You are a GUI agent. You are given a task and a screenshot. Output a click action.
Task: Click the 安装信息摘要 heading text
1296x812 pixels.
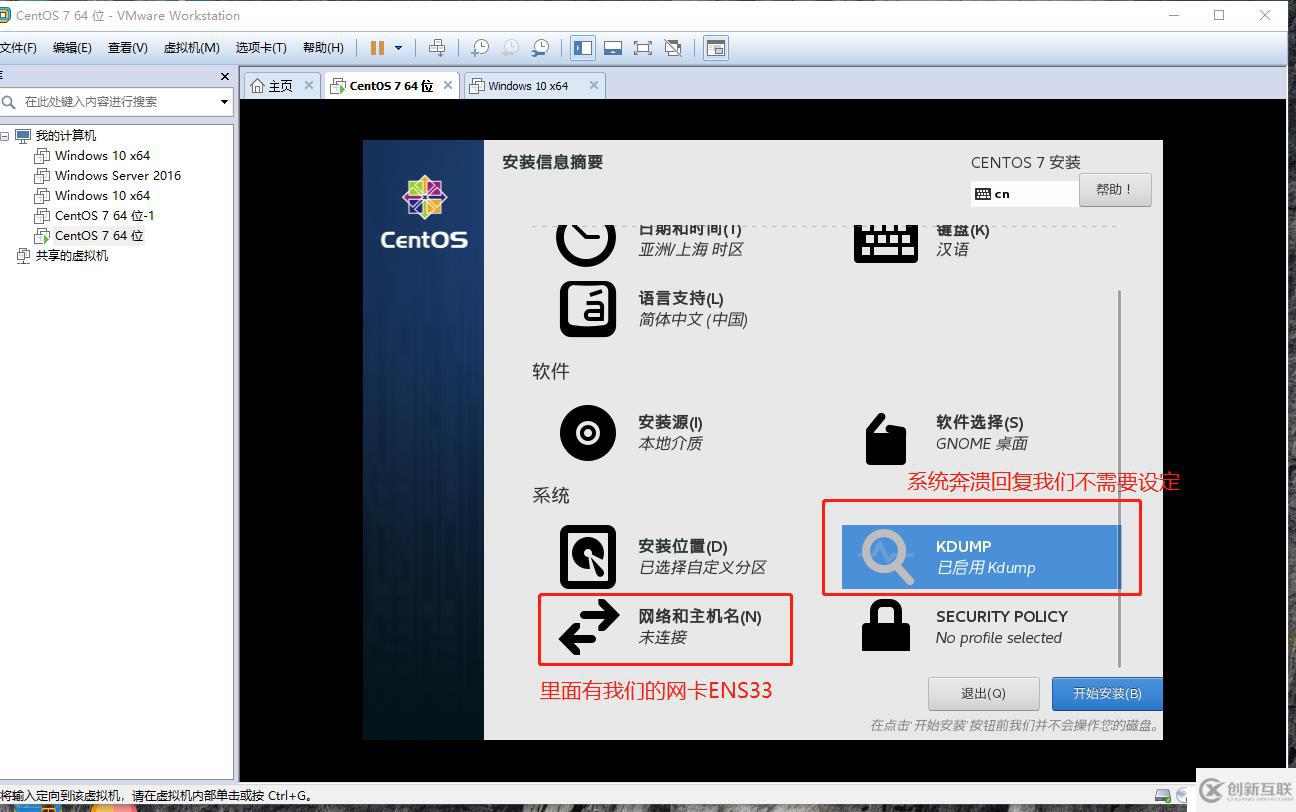click(x=553, y=162)
